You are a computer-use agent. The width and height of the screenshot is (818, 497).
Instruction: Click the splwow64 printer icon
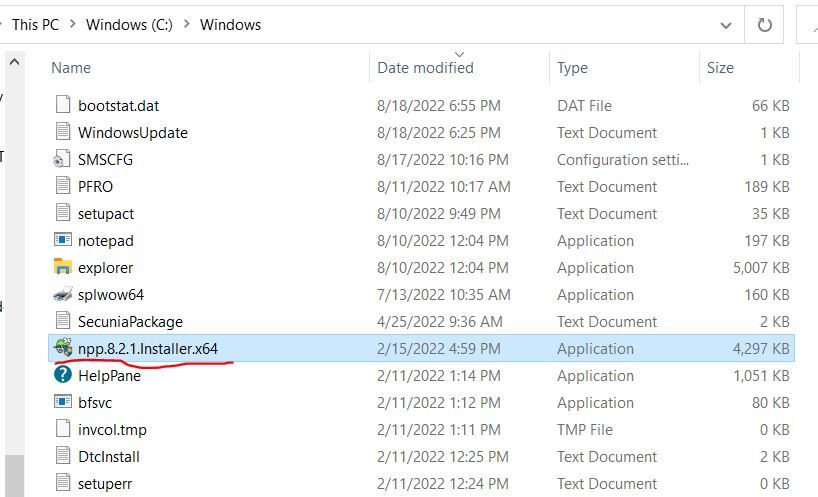pos(63,294)
